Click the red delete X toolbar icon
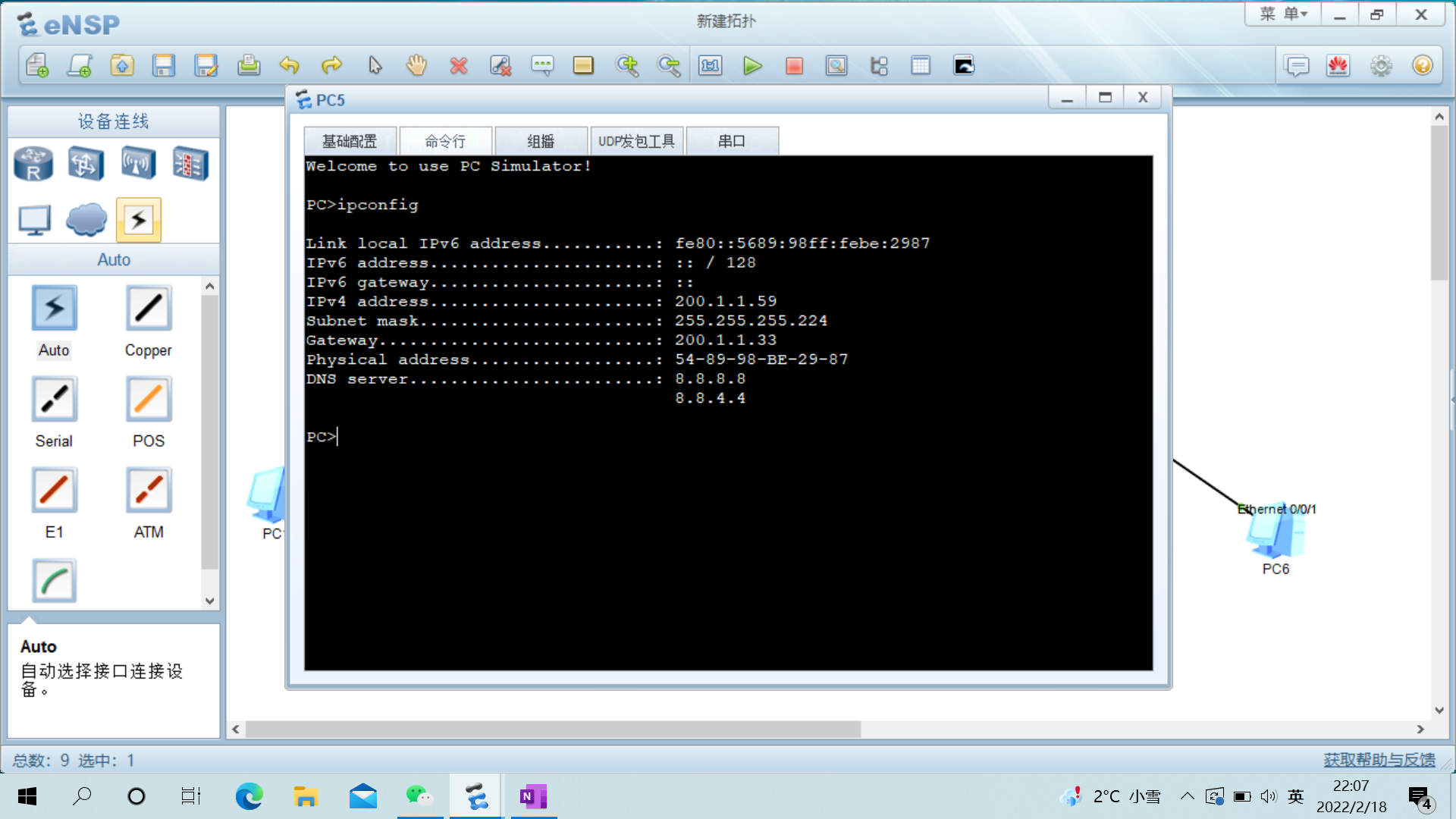 [458, 66]
